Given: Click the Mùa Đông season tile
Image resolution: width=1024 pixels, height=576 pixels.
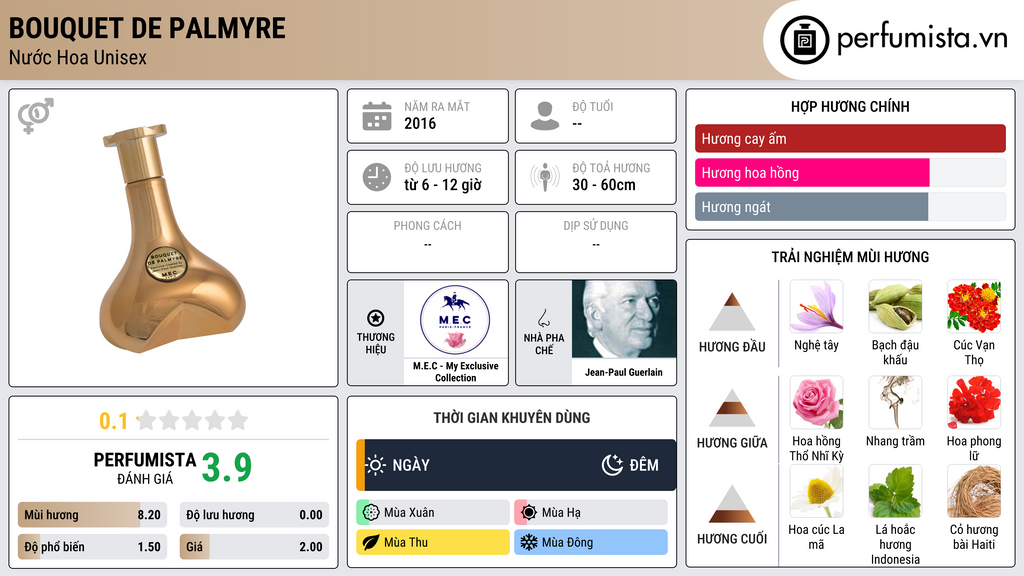Looking at the screenshot, I should tap(591, 542).
